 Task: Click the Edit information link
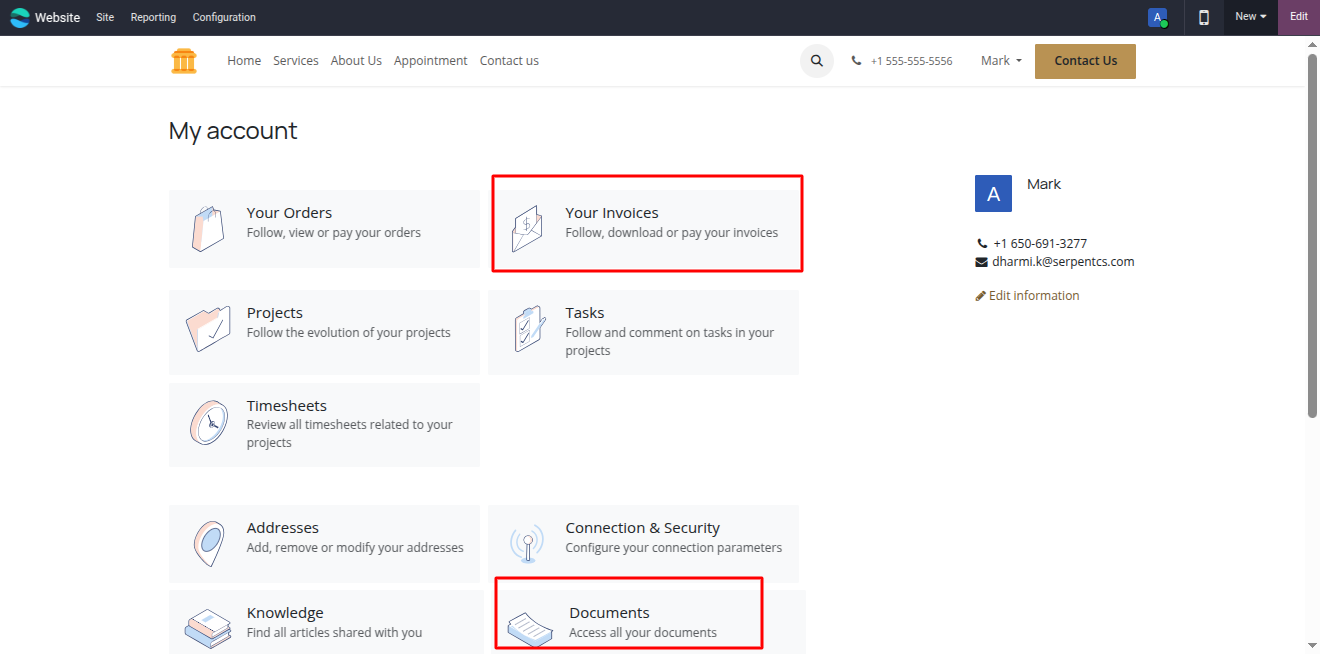(1028, 296)
